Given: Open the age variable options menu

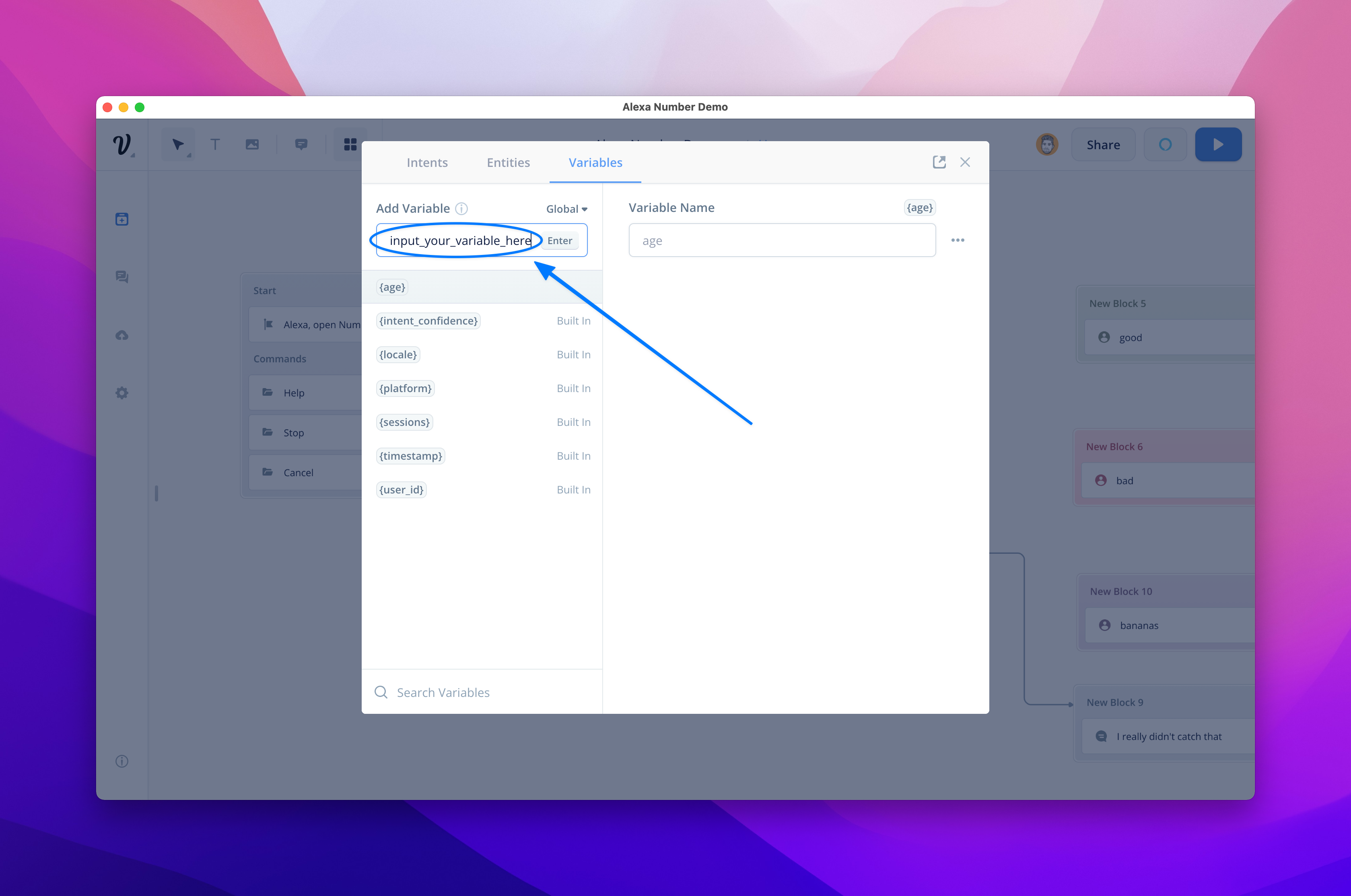Looking at the screenshot, I should click(x=958, y=240).
